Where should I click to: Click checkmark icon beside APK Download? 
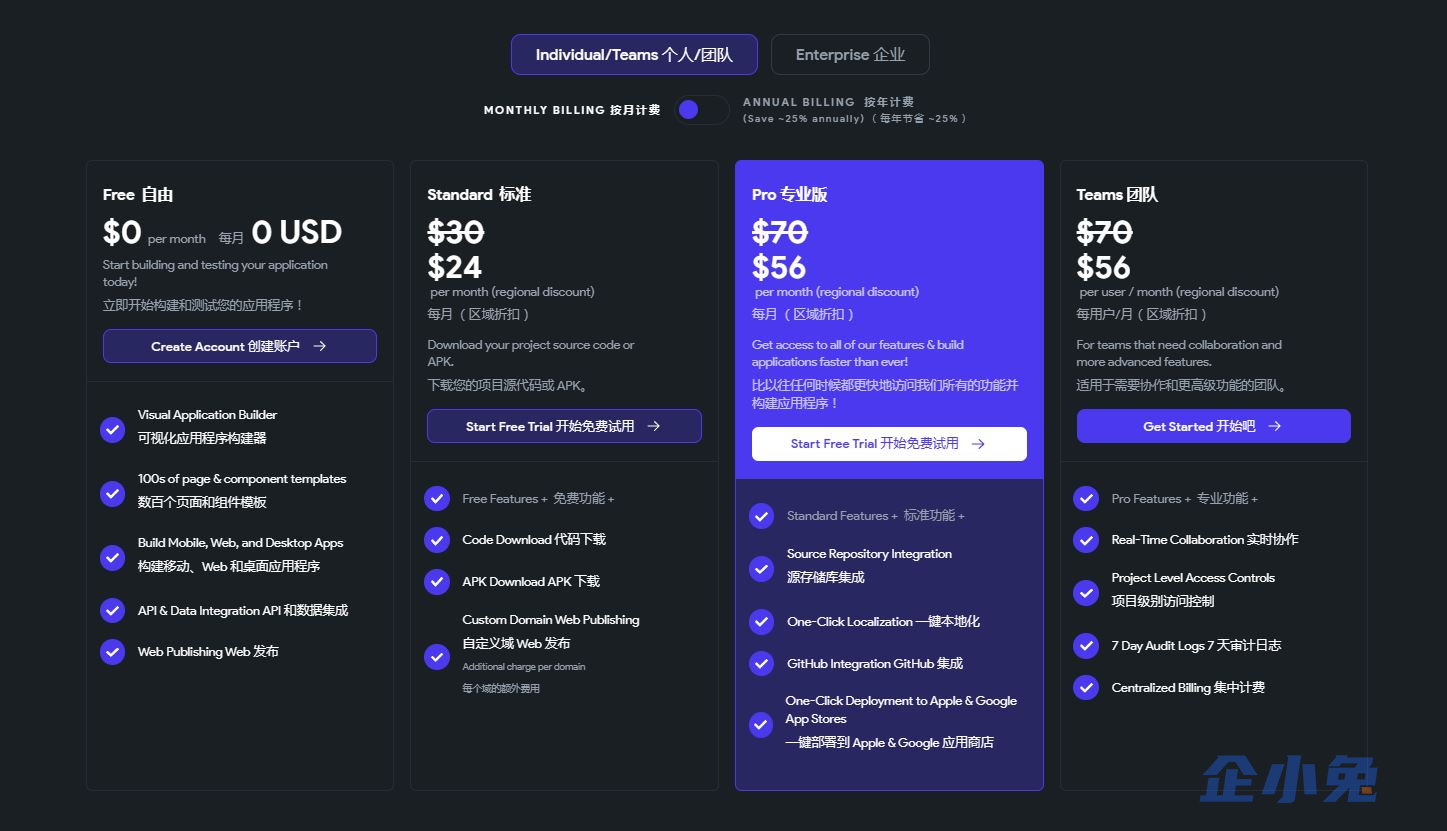[x=437, y=582]
